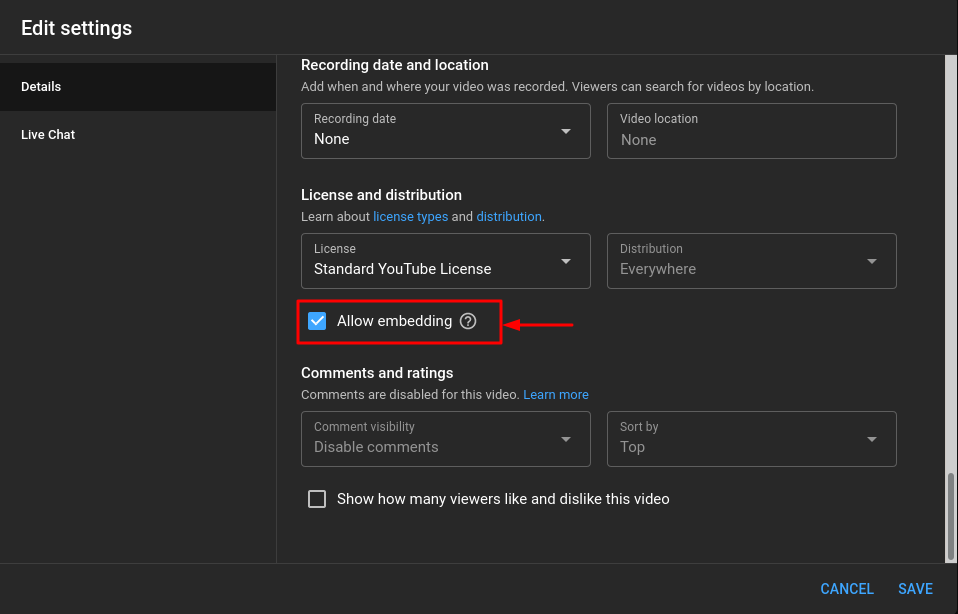Click the Allow embedding label text
This screenshot has width=958, height=614.
coord(394,321)
